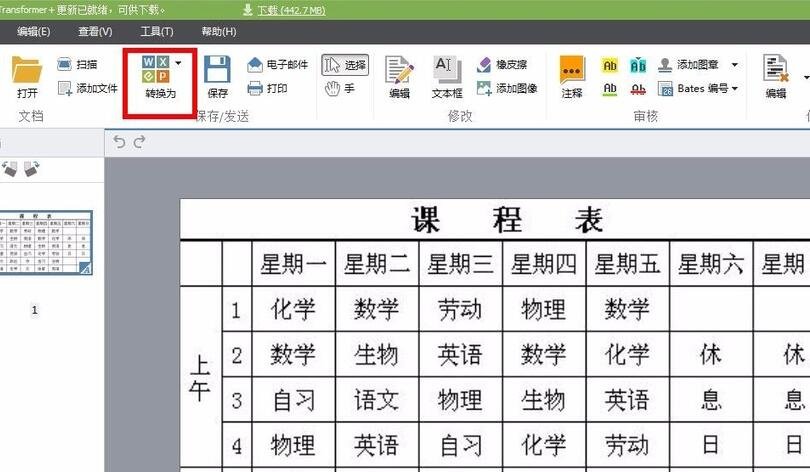The height and width of the screenshot is (472, 810).
Task: Print the document (打印)
Action: click(267, 88)
